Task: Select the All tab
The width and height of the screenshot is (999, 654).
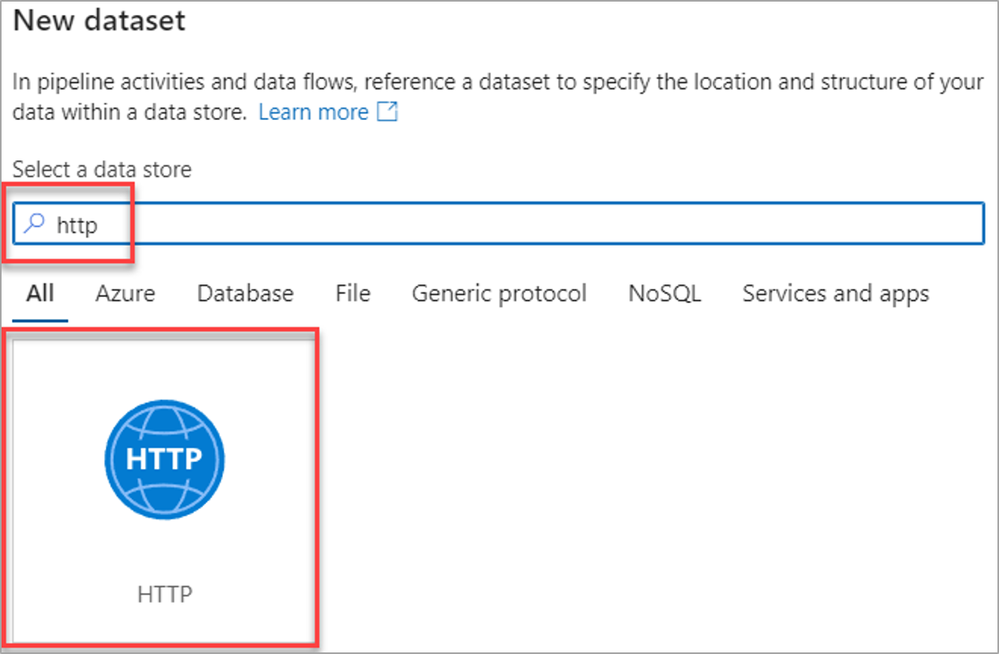Action: 40,293
